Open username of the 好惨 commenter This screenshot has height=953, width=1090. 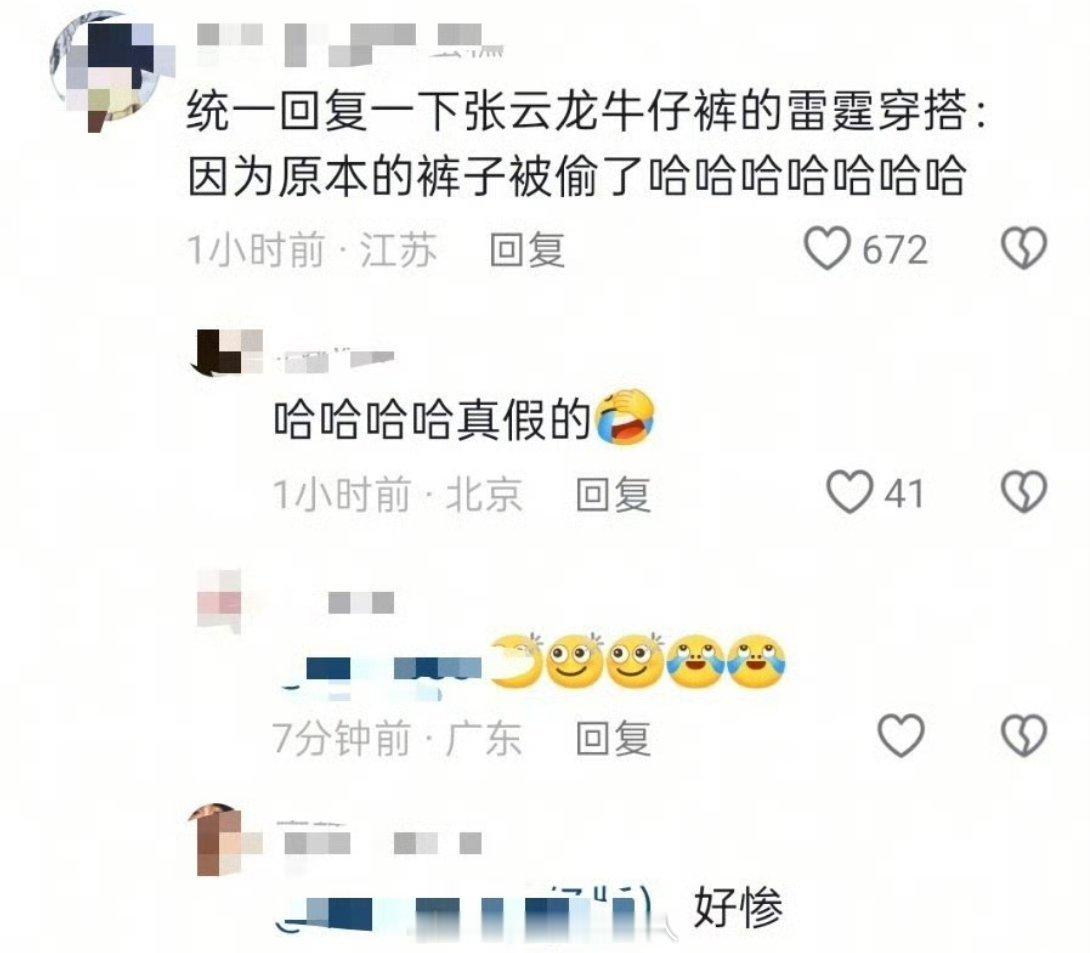pyautogui.click(x=381, y=842)
